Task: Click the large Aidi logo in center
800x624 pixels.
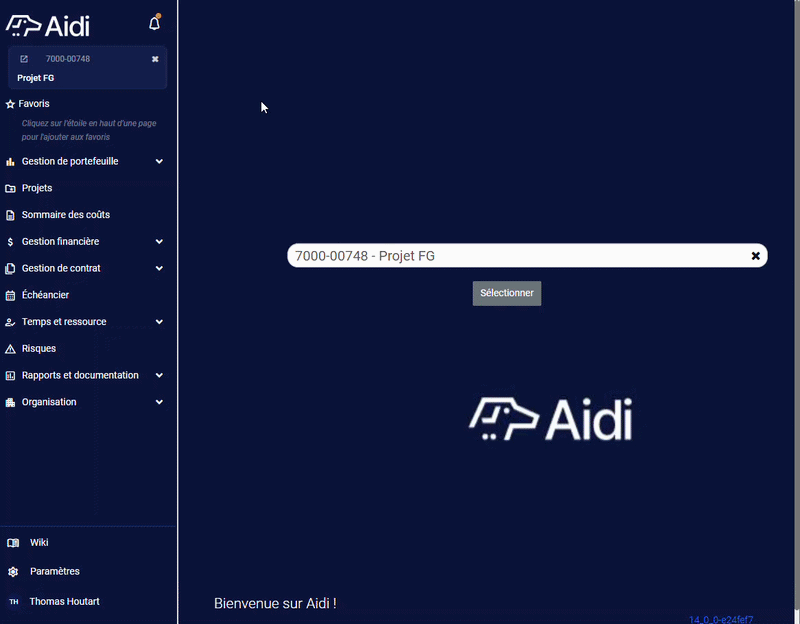Action: coord(551,419)
